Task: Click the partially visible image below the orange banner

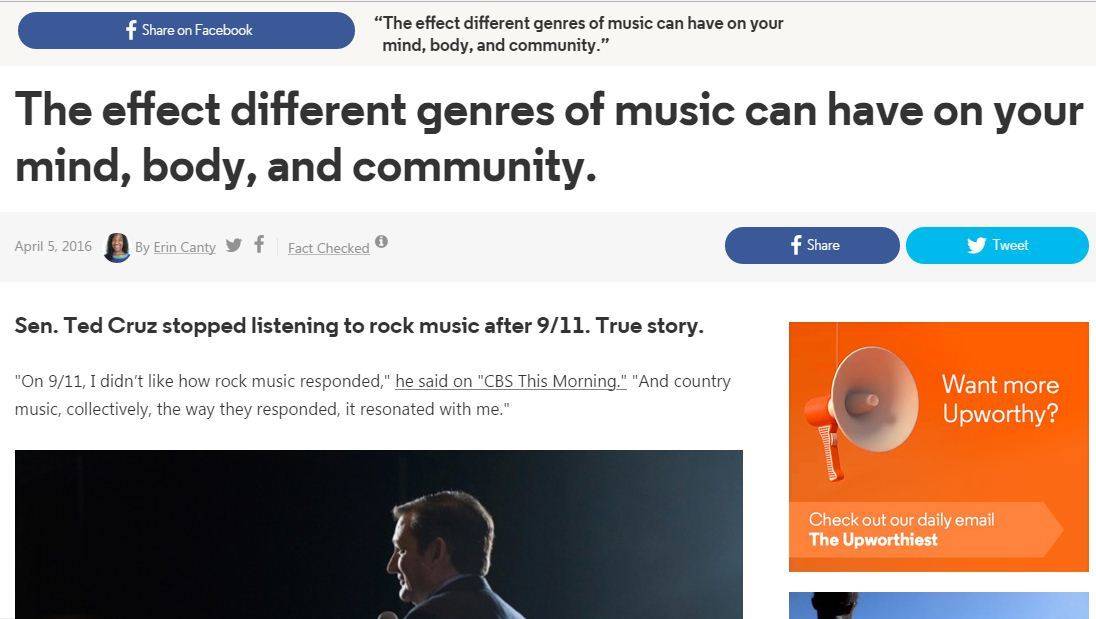Action: coord(938,605)
